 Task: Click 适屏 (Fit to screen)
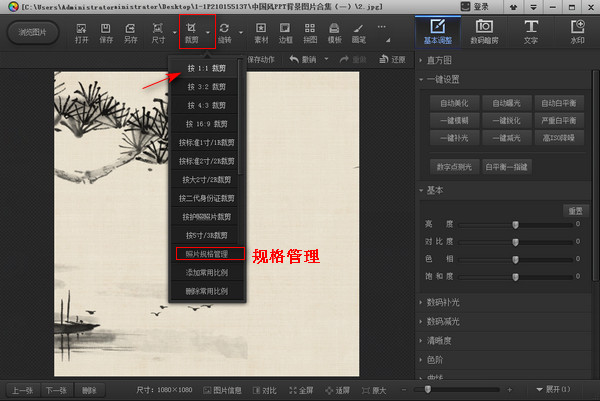337,390
